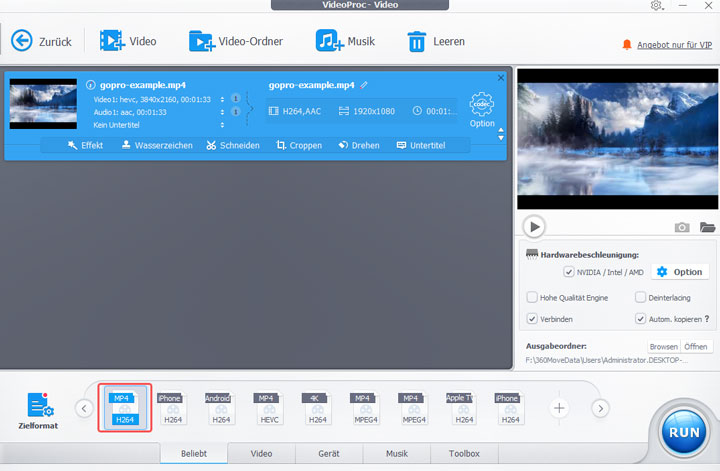Switch to the Beliebt tab
Image resolution: width=720 pixels, height=471 pixels.
(x=194, y=454)
